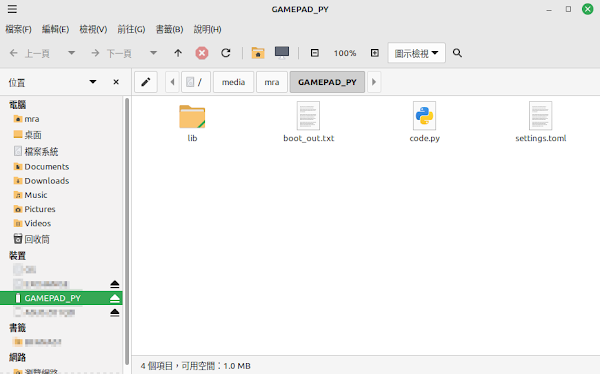Image resolution: width=600 pixels, height=374 pixels.
Task: Reload the current folder
Action: coord(226,53)
